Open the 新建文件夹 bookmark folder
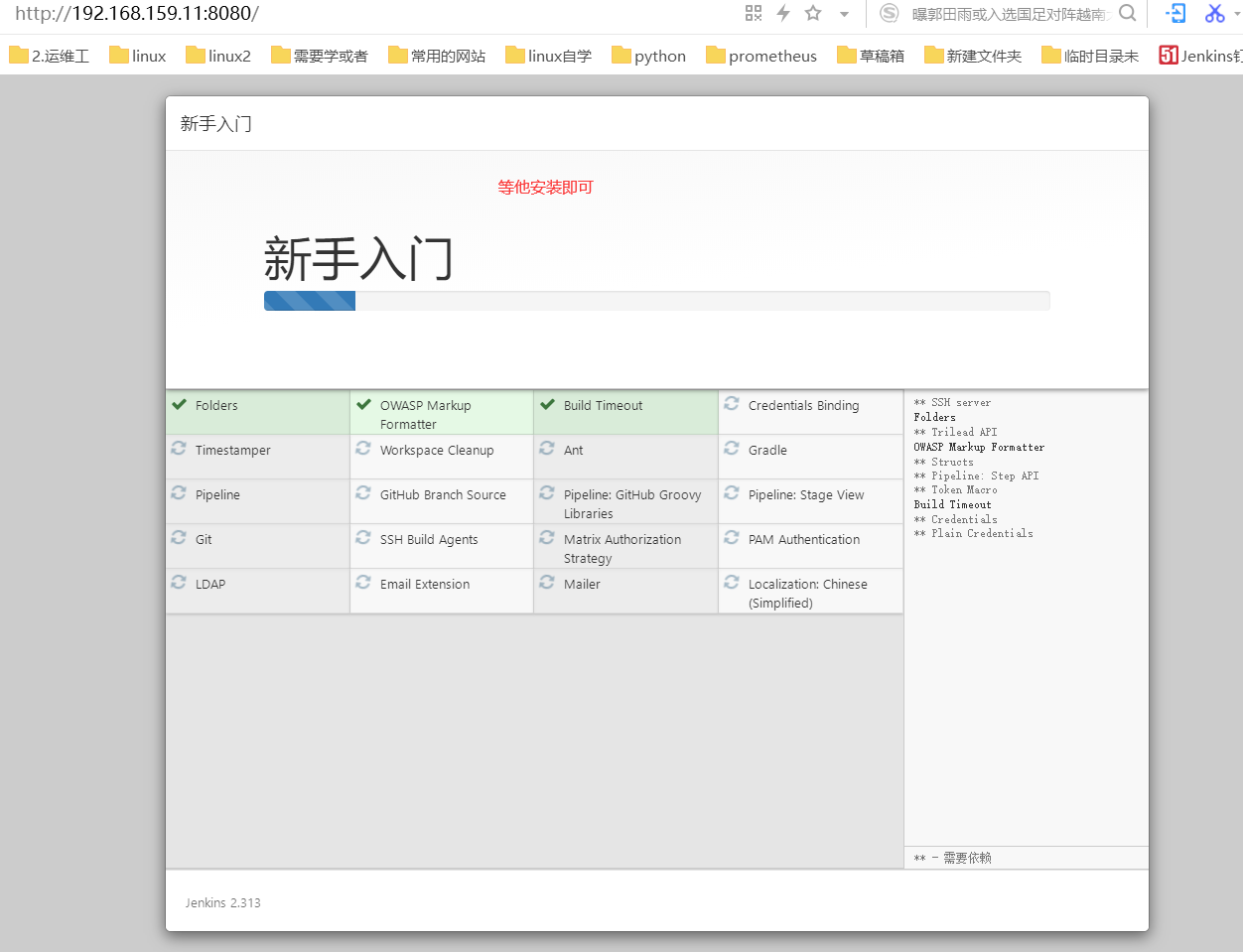Screen dimensions: 1243x952 [x=973, y=56]
